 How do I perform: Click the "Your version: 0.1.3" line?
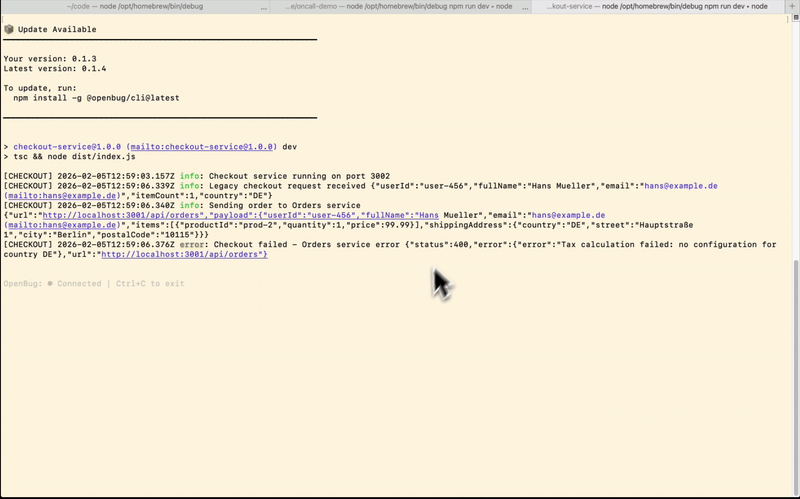[50, 59]
